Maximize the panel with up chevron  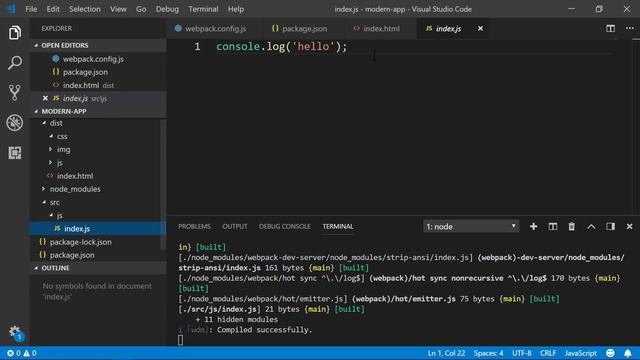click(591, 227)
